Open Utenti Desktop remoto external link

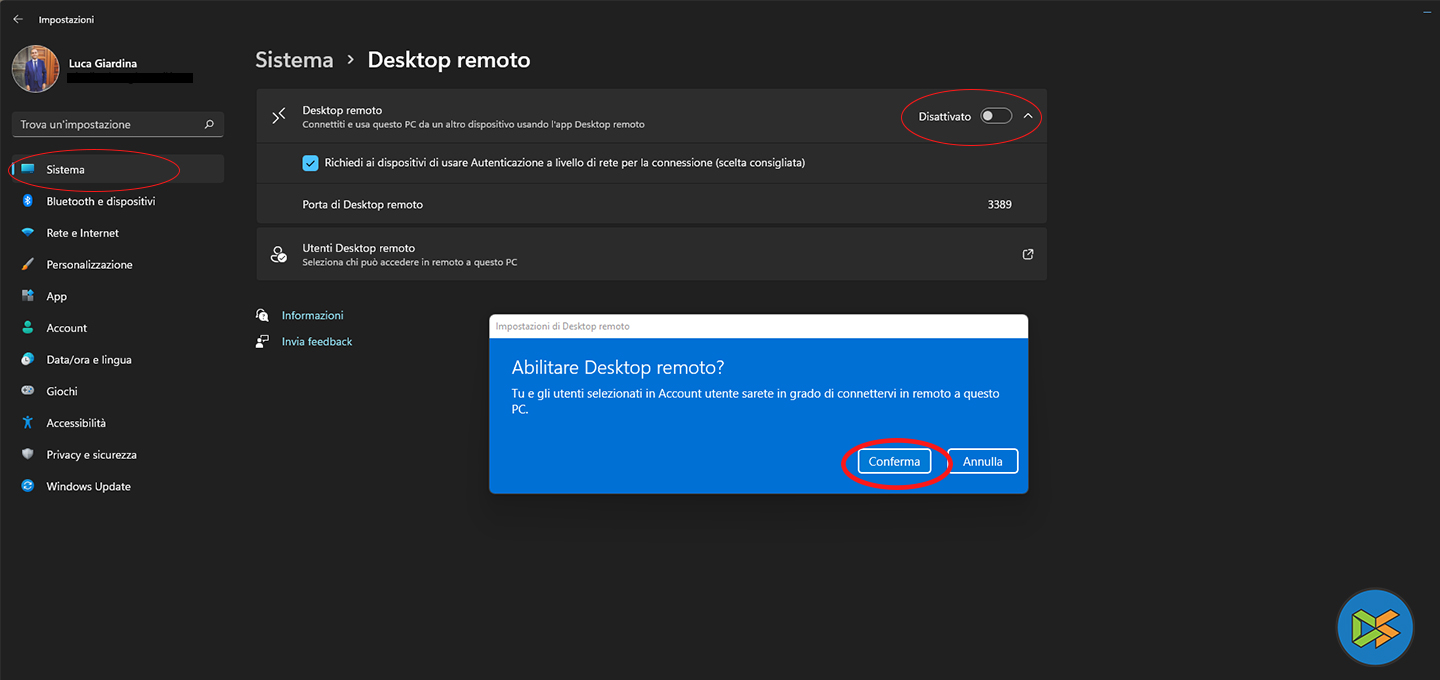coord(1028,254)
